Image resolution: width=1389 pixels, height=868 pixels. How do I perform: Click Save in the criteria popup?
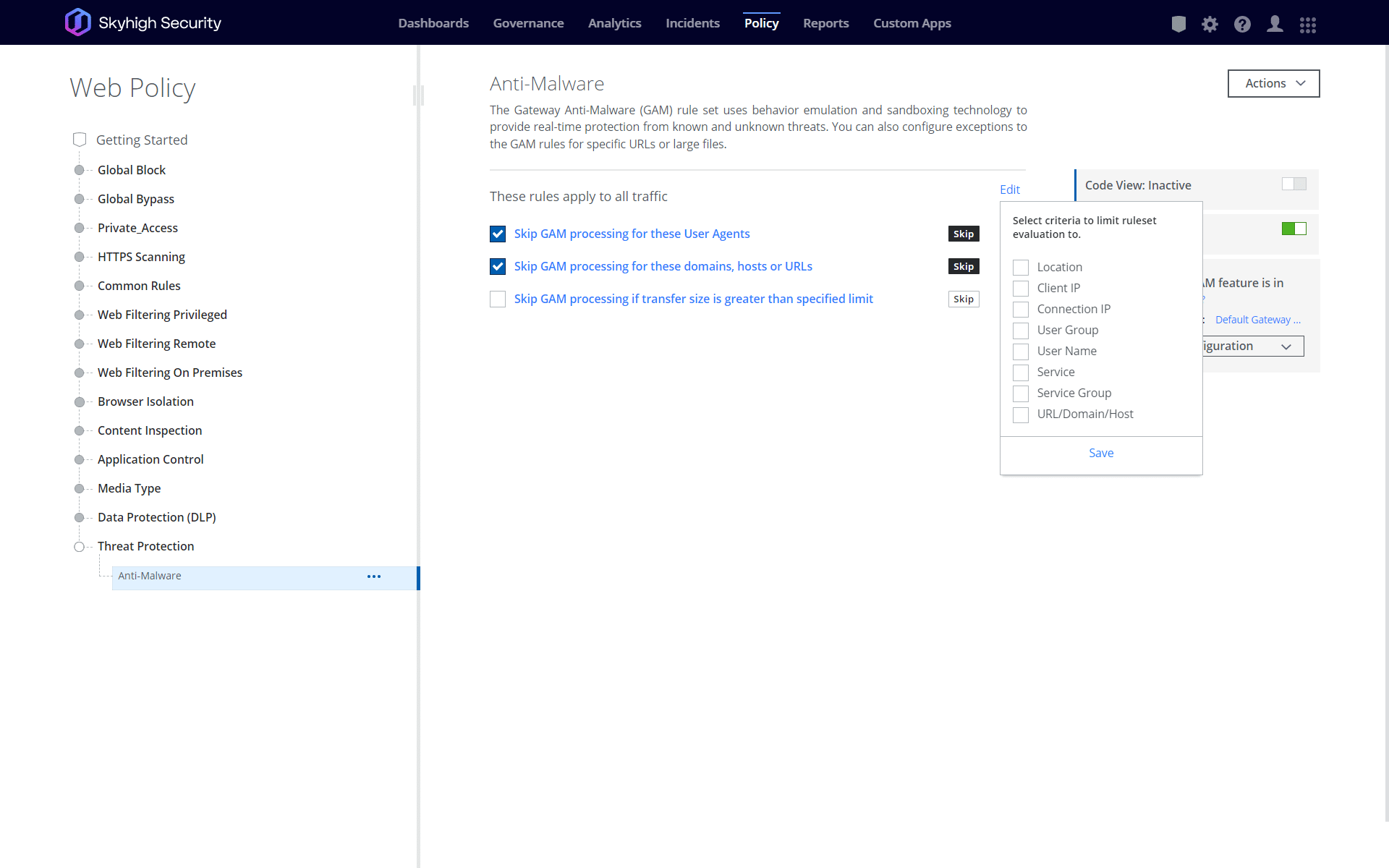[x=1100, y=453]
